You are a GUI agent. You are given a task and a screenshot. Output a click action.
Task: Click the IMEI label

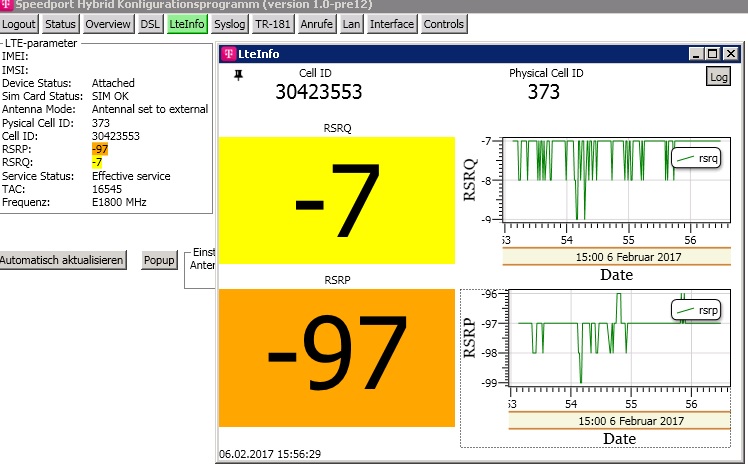click(x=15, y=56)
